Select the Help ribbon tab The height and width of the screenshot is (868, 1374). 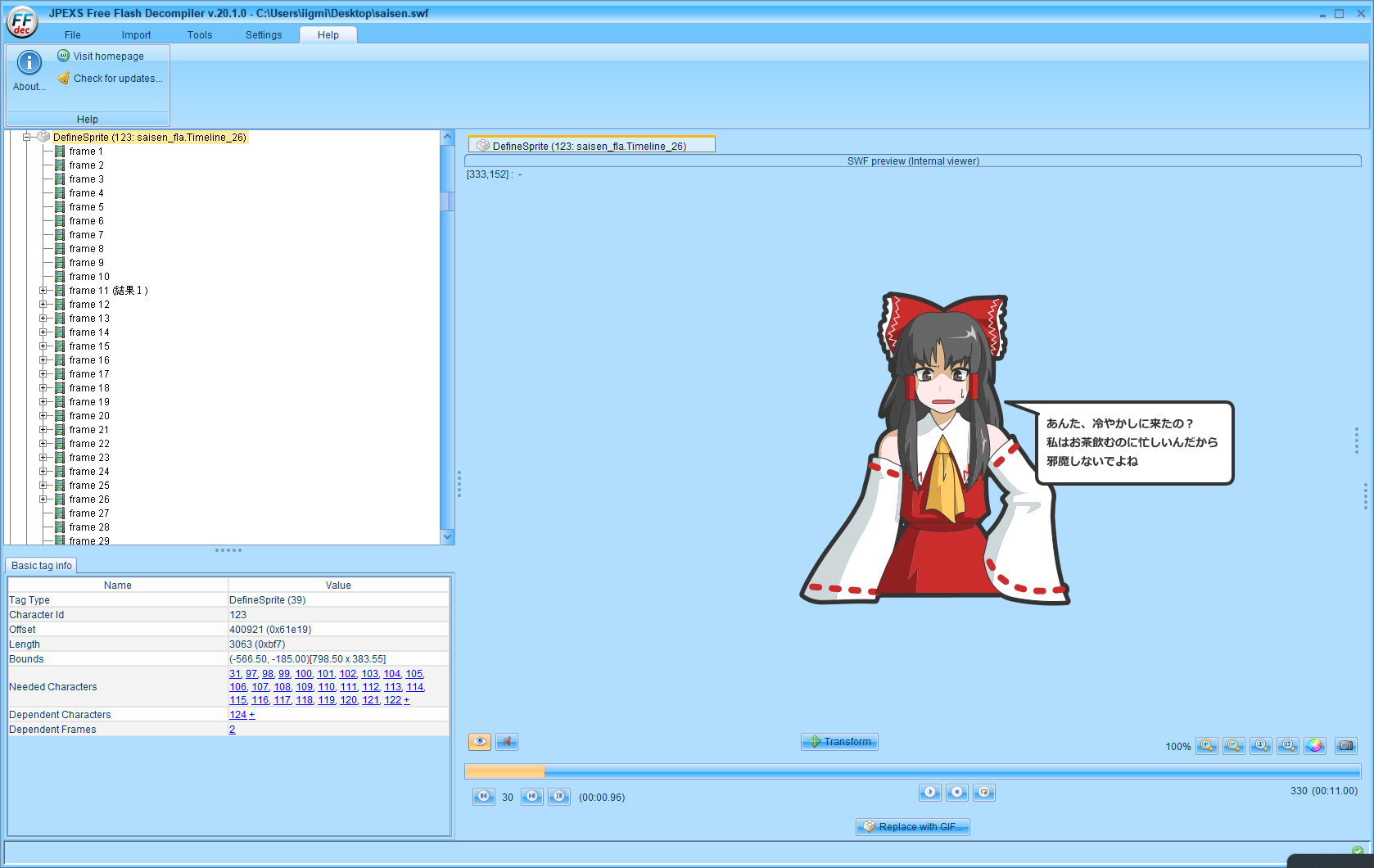(x=328, y=35)
